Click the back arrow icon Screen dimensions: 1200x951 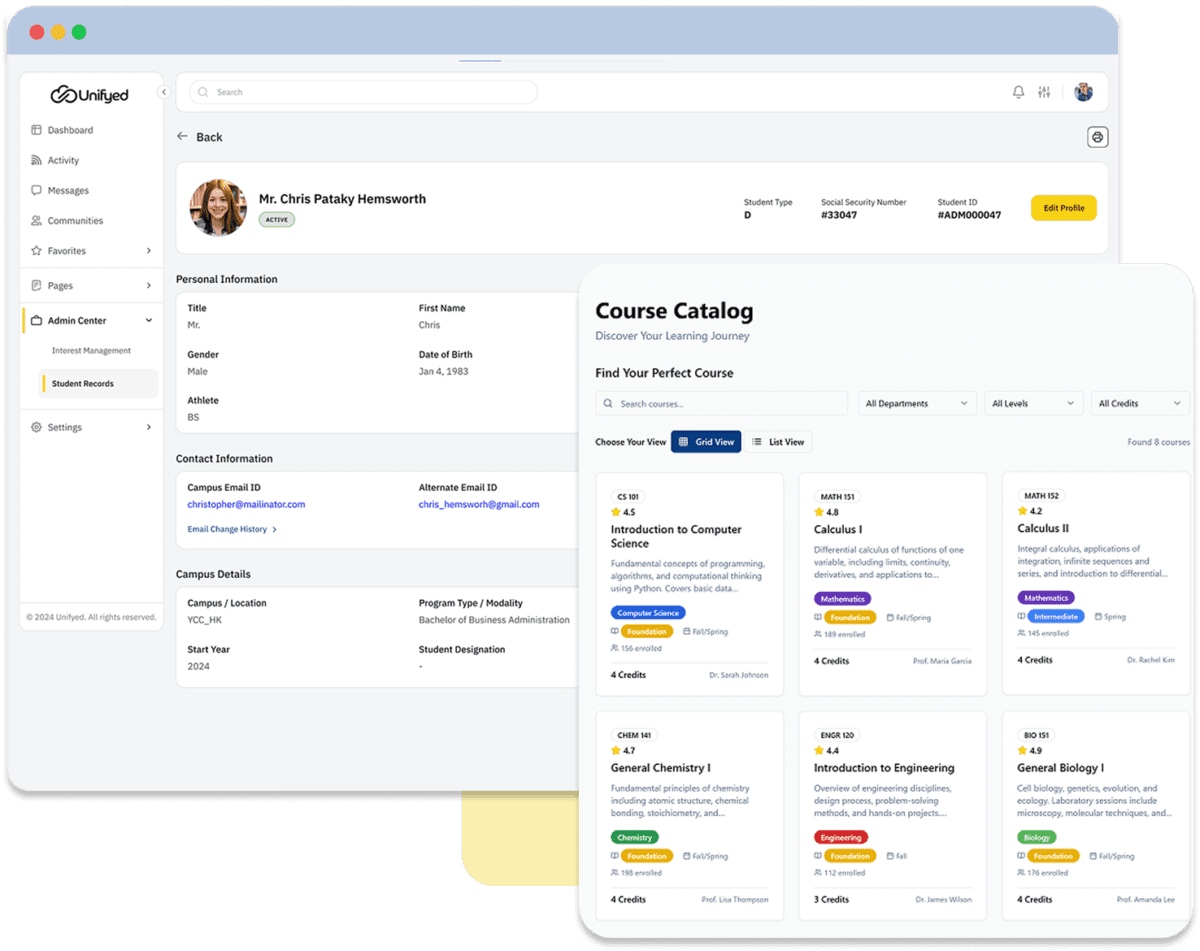coord(182,136)
